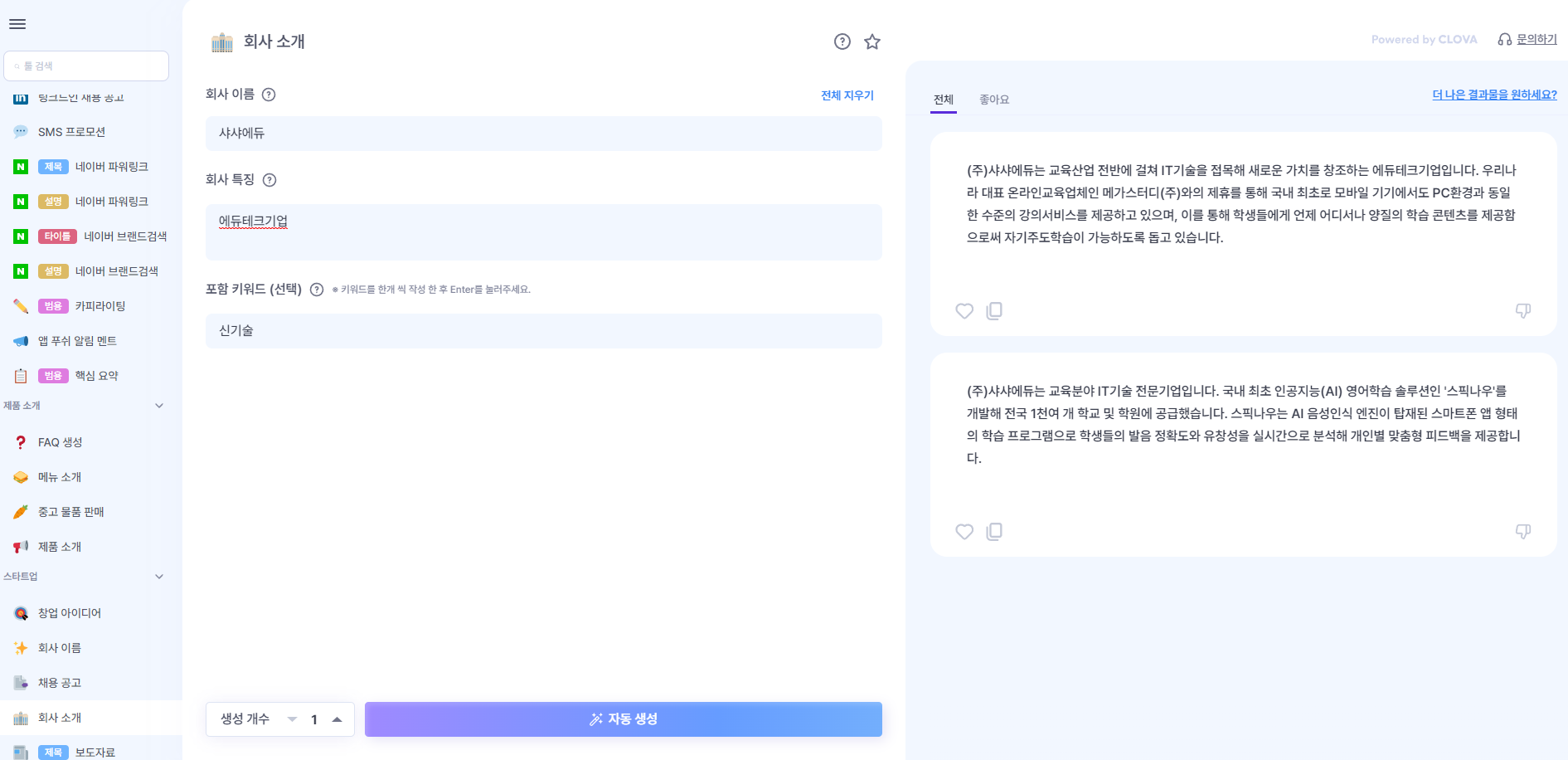This screenshot has height=760, width=1568.
Task: Decrease 생성 개수 with down arrow
Action: point(292,719)
